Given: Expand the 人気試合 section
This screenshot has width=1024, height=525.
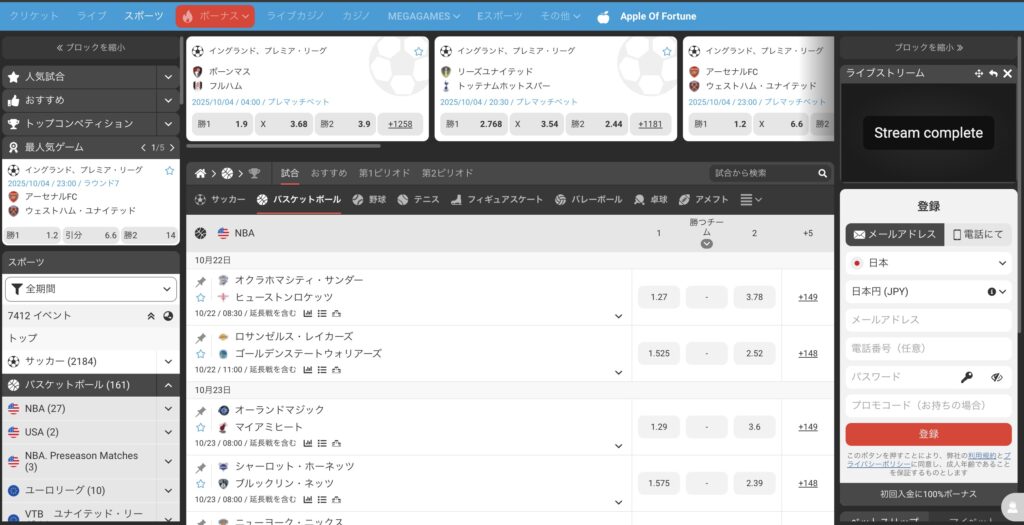Looking at the screenshot, I should (x=168, y=76).
